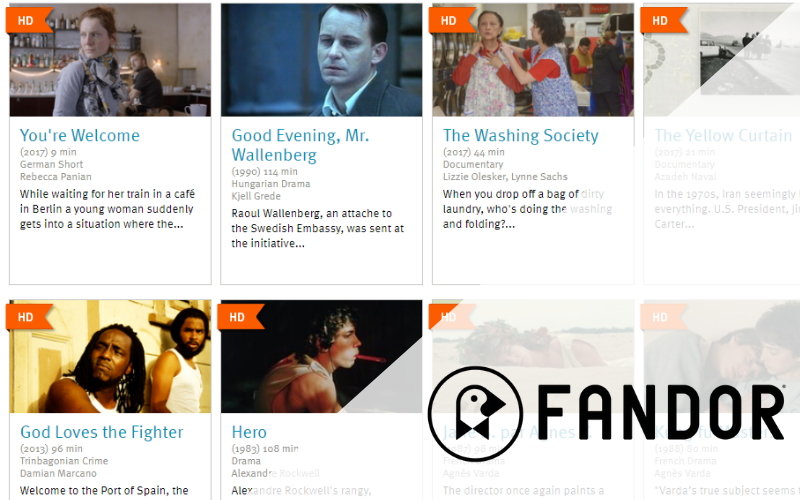Click the HD badge on Hero
This screenshot has width=800, height=500.
(240, 317)
